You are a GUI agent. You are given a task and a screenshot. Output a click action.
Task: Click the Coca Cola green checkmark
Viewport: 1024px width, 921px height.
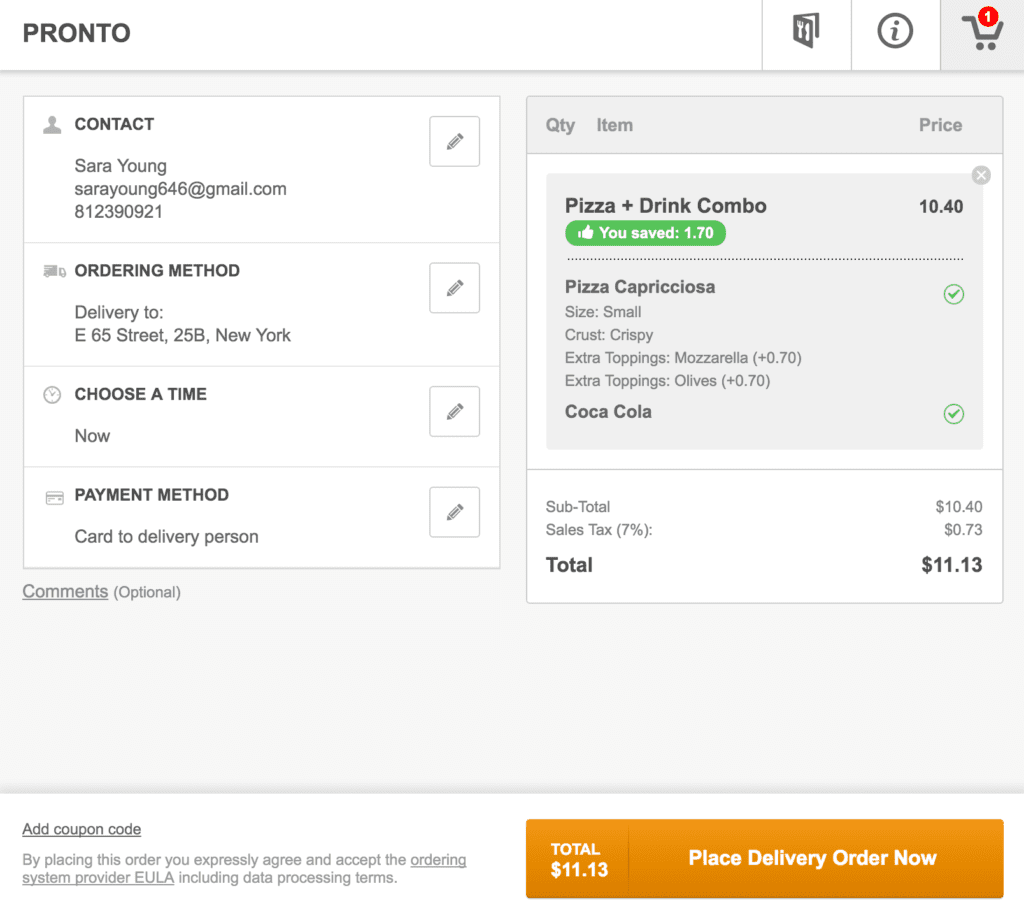[953, 413]
